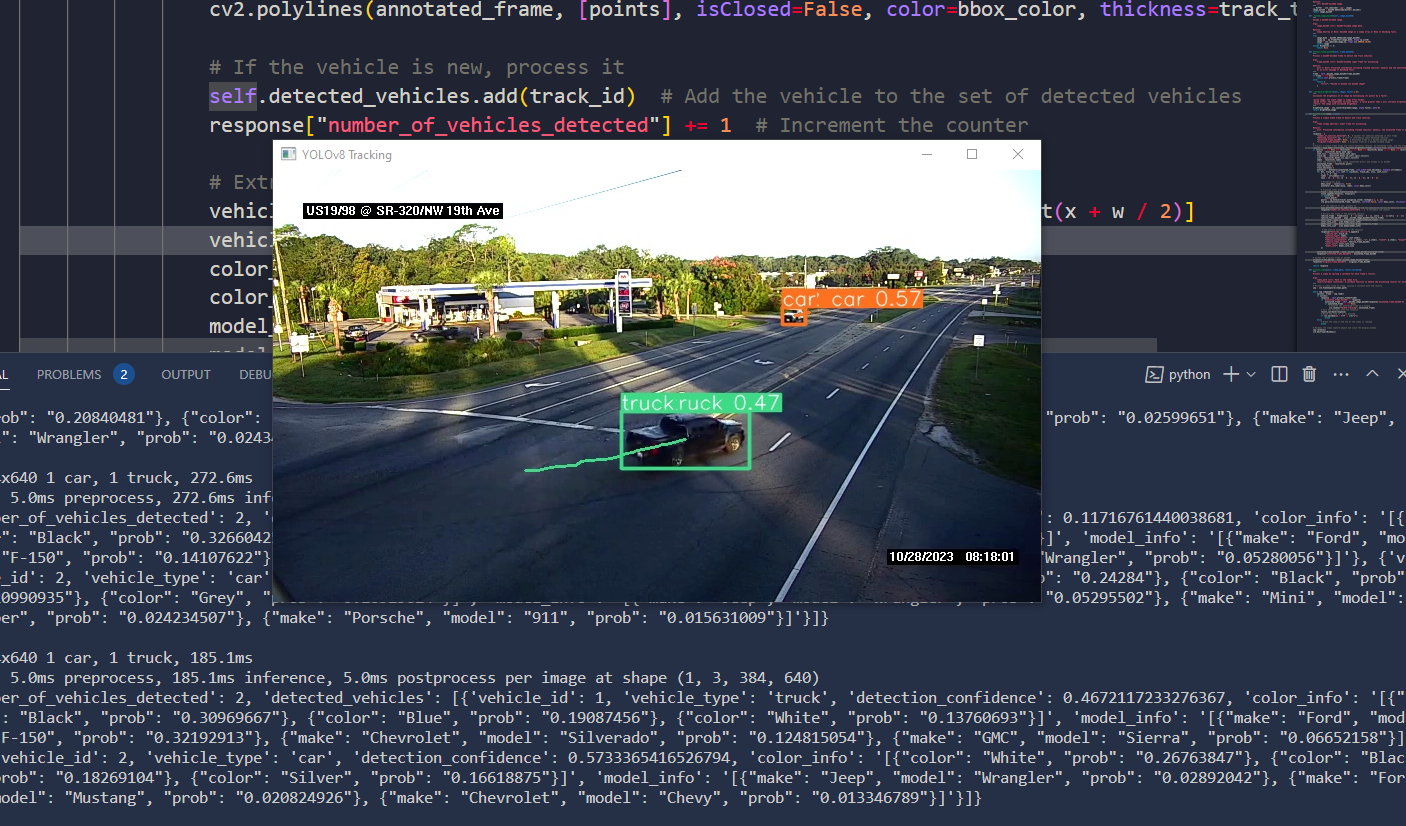Click the highlighted 'self' keyword in code
Screen dimensions: 1406x826
233,96
